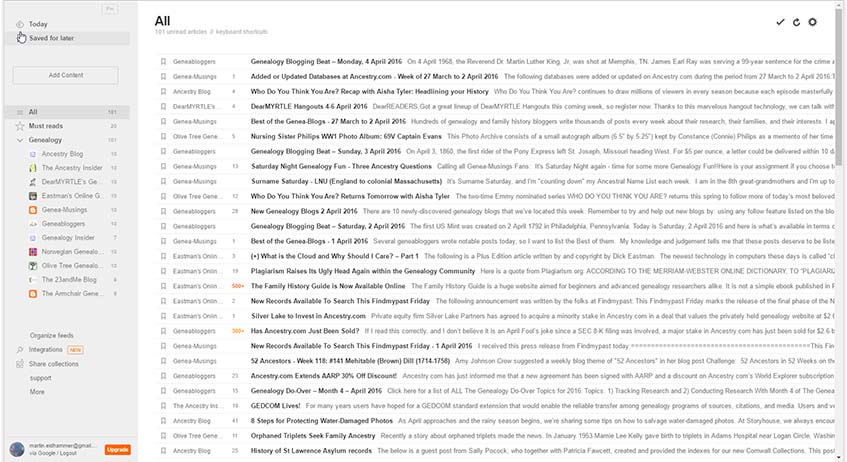Select Must reads in sidebar
This screenshot has height=462, width=847.
(x=45, y=126)
